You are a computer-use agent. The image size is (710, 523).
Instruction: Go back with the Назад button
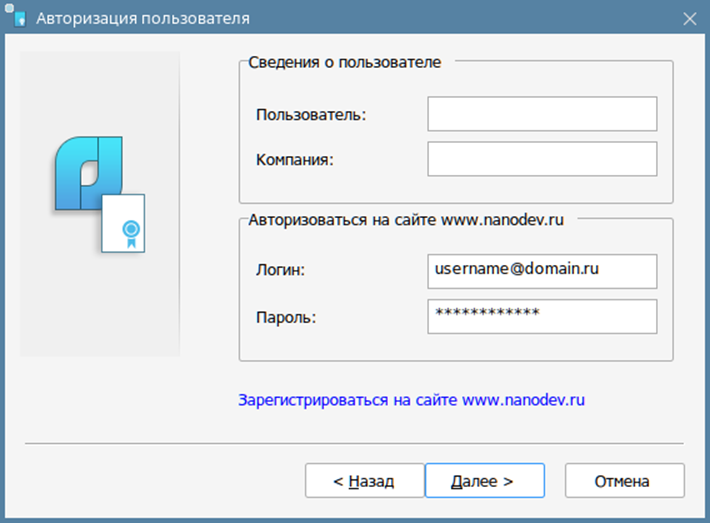click(x=365, y=480)
